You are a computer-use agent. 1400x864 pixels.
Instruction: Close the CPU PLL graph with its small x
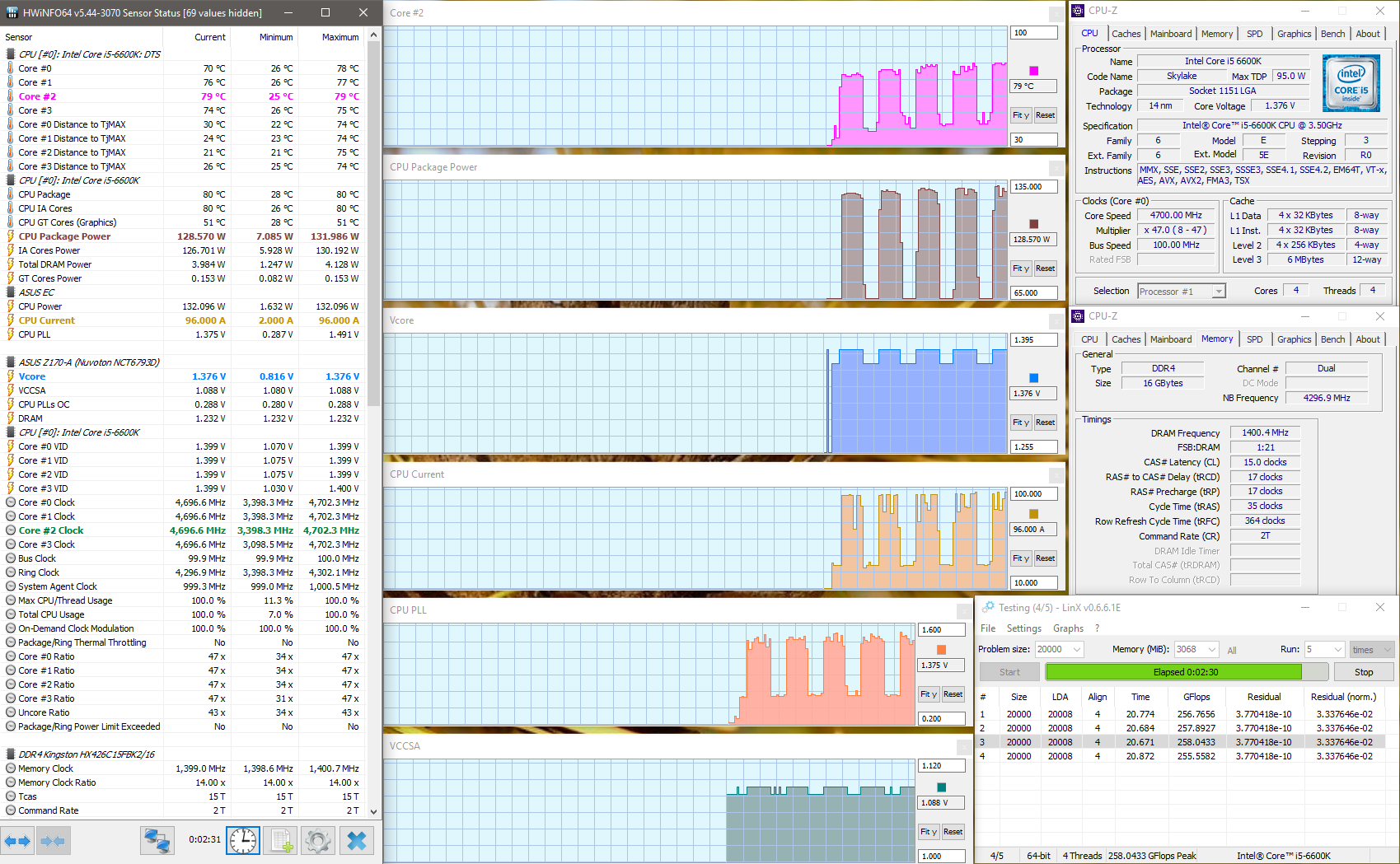[x=964, y=611]
